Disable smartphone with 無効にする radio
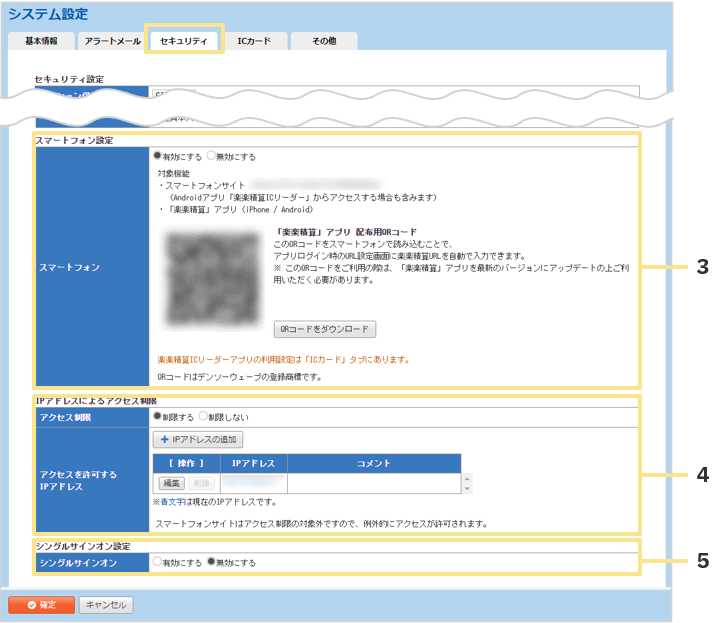The height and width of the screenshot is (623, 723). pyautogui.click(x=212, y=156)
